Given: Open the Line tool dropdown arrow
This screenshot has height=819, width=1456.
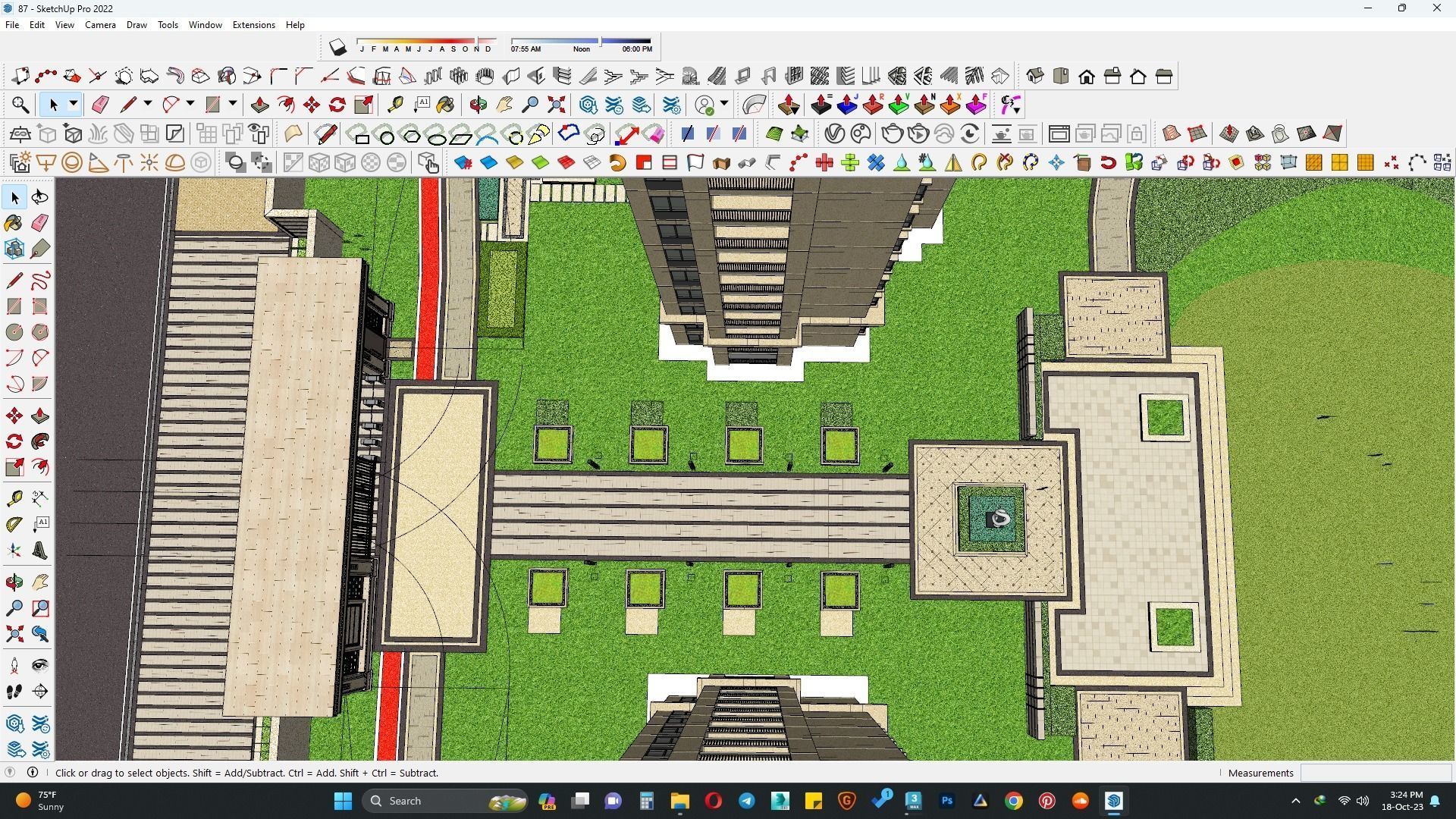Looking at the screenshot, I should click(x=148, y=104).
